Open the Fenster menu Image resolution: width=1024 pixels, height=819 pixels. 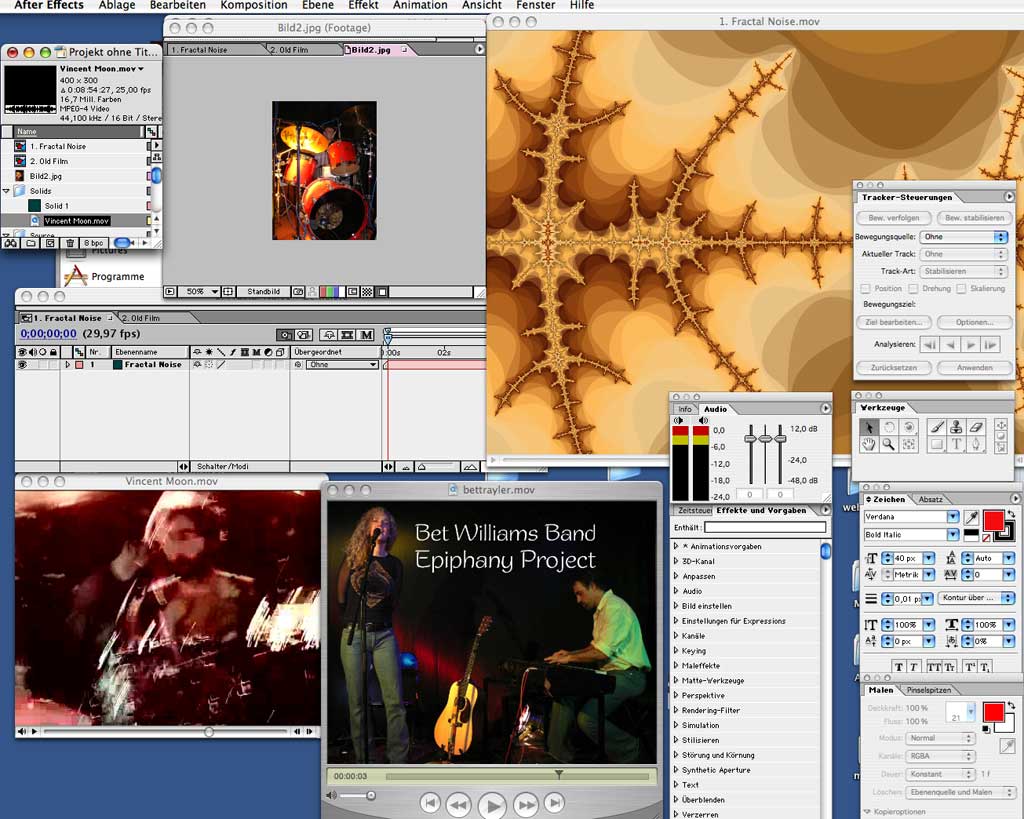tap(536, 5)
